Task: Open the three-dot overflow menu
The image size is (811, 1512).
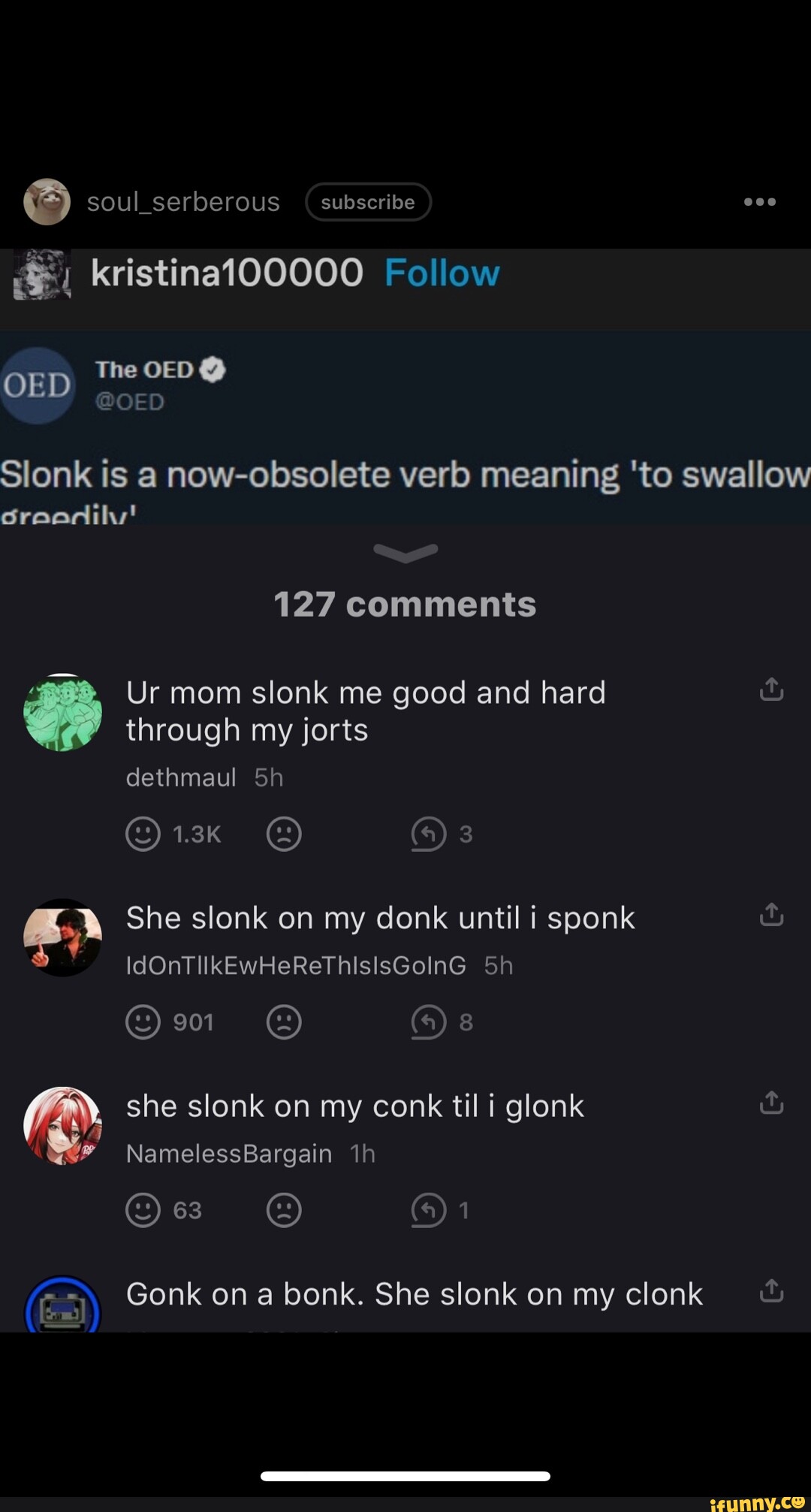Action: click(760, 201)
